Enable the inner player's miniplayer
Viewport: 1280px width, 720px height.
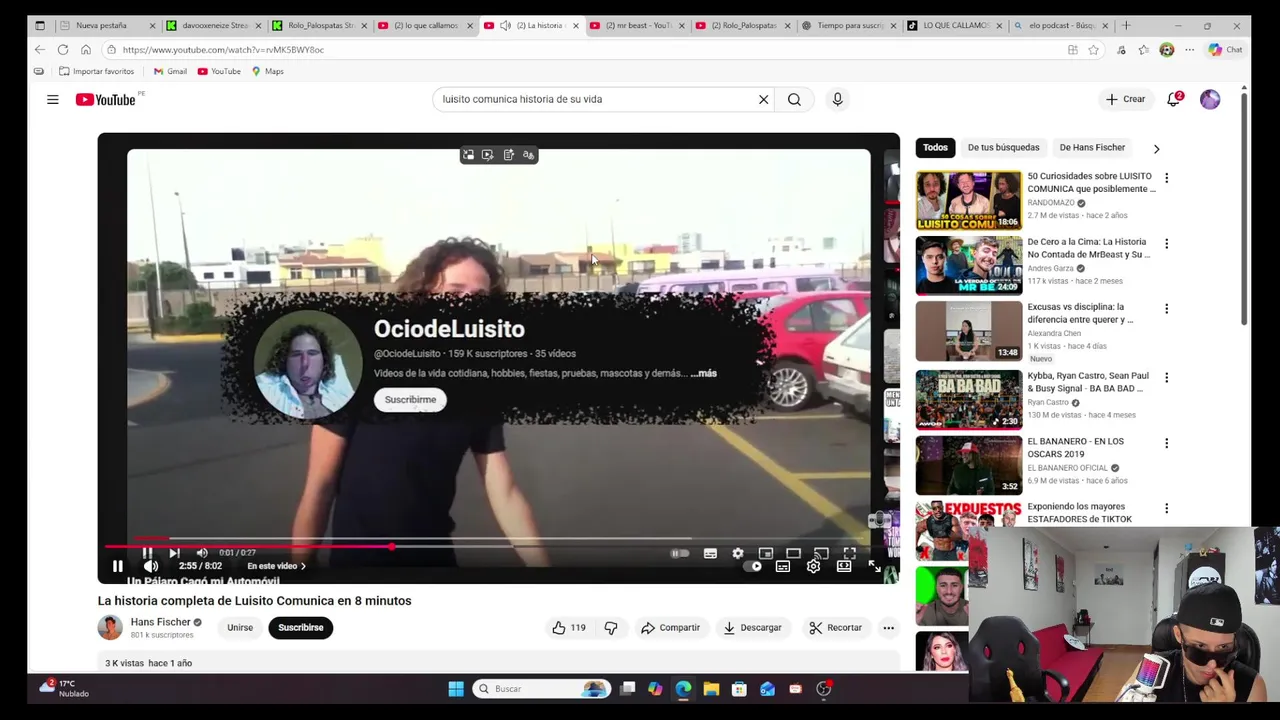pos(766,553)
